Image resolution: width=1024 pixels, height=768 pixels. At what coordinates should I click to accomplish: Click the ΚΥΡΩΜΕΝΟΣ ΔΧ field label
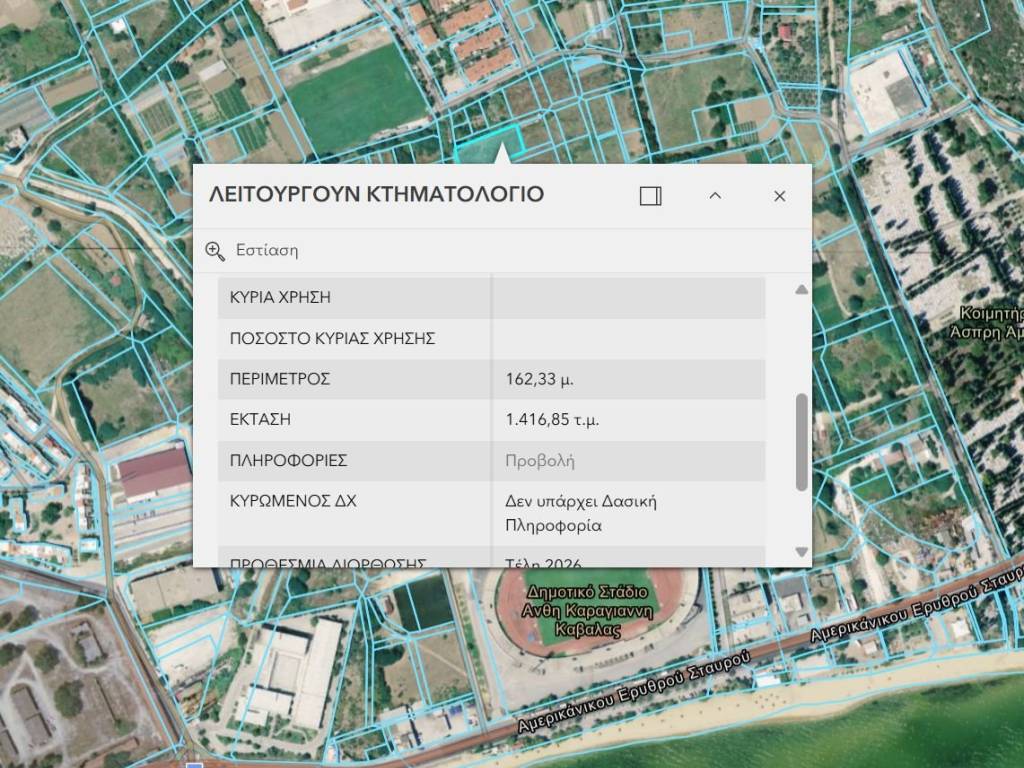(293, 501)
